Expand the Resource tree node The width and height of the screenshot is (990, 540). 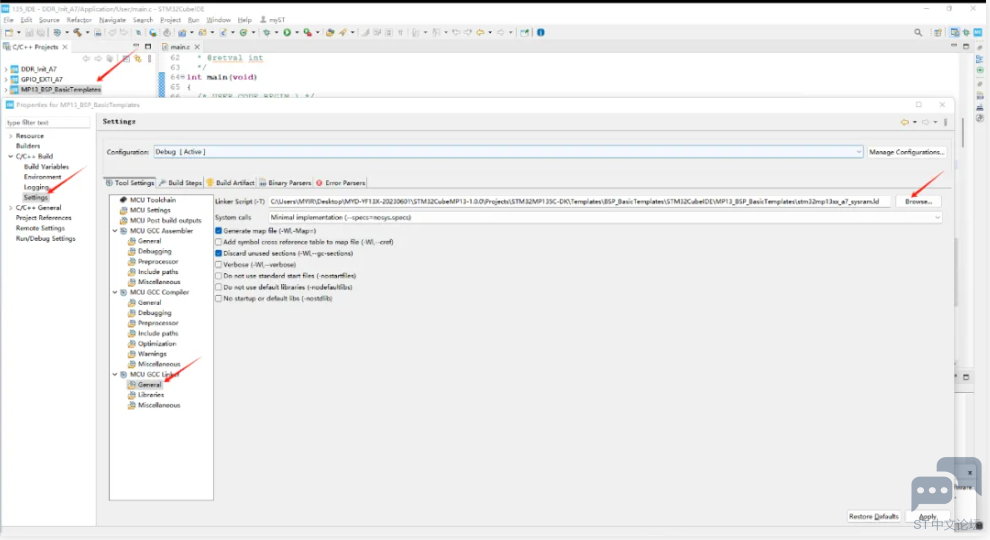10,136
